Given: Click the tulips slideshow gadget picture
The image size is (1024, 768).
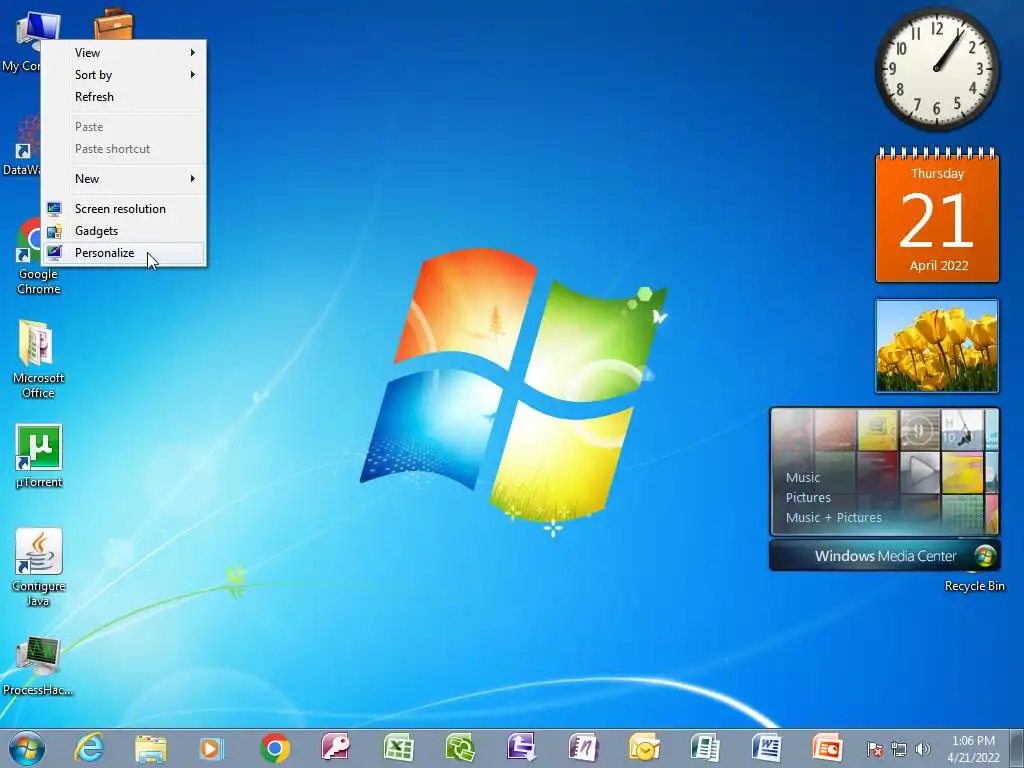Looking at the screenshot, I should [937, 346].
